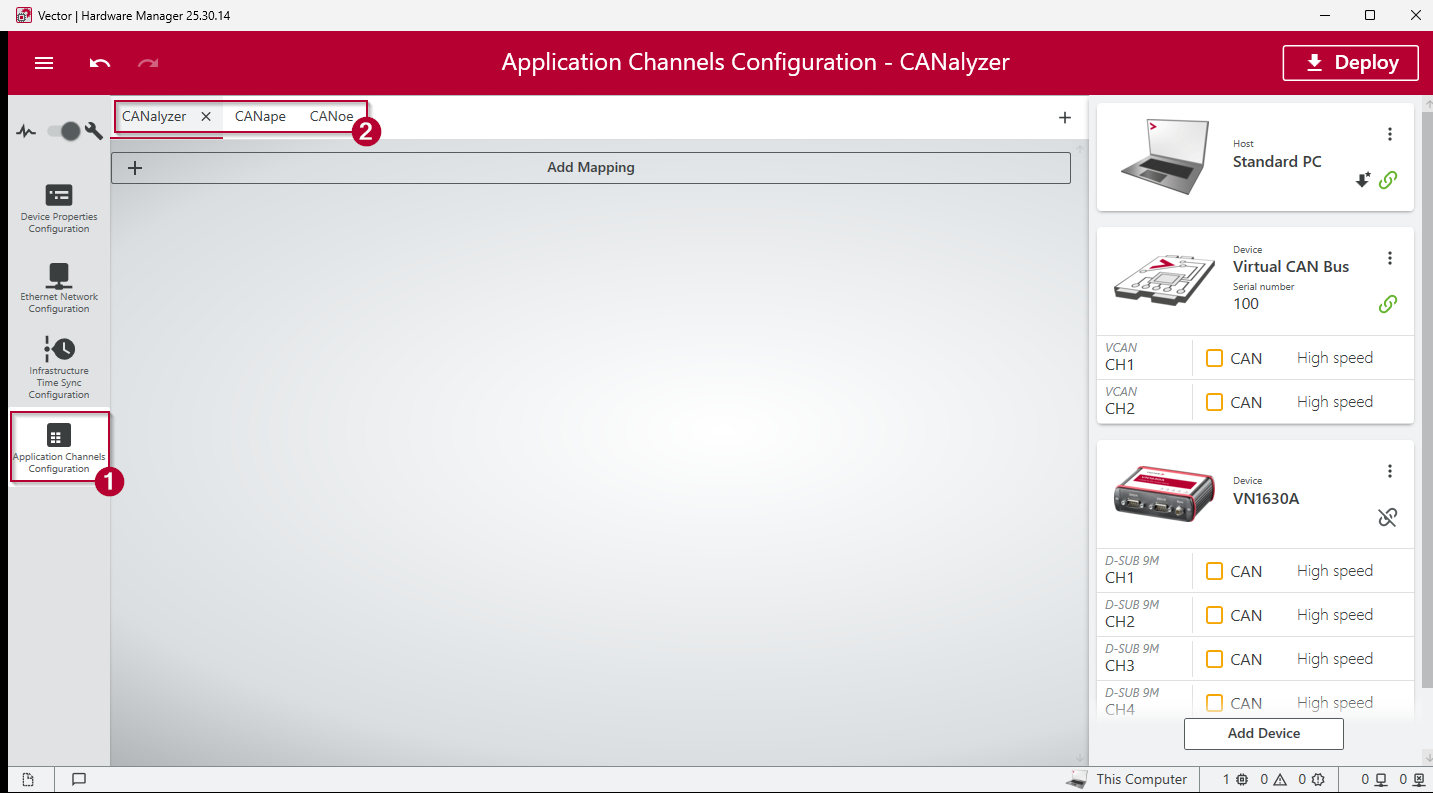Check the CAN box for VCAN CH1
This screenshot has width=1433, height=793.
tap(1214, 358)
